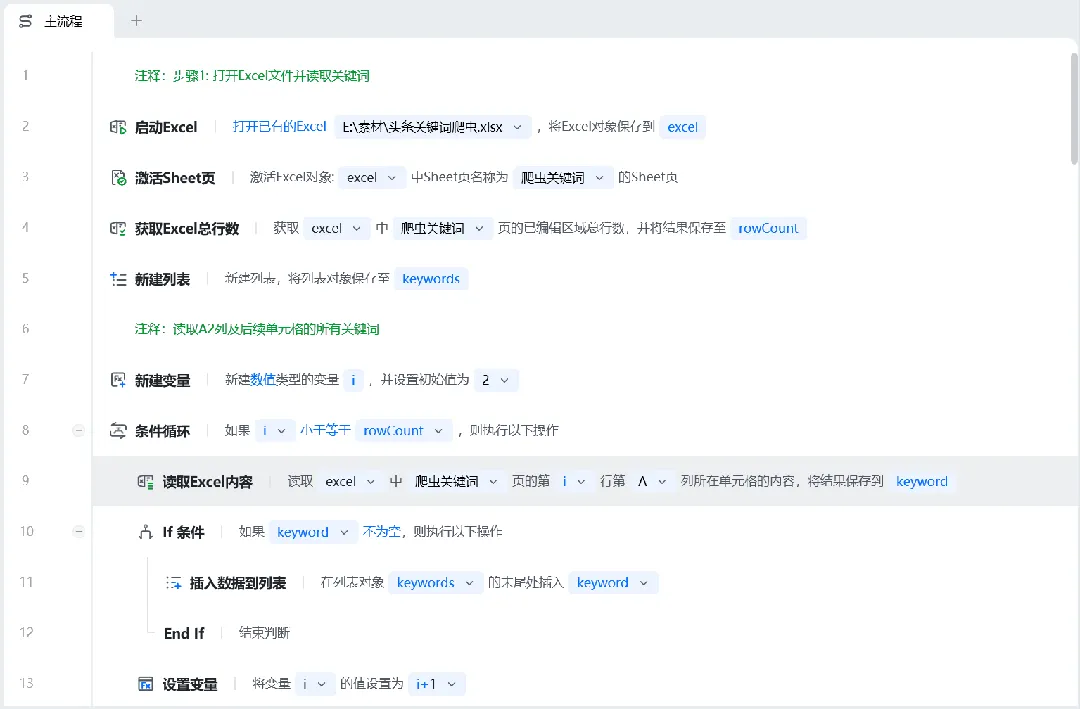This screenshot has height=709, width=1080.
Task: Collapse the 条件循环 block on line 8
Action: click(x=79, y=431)
